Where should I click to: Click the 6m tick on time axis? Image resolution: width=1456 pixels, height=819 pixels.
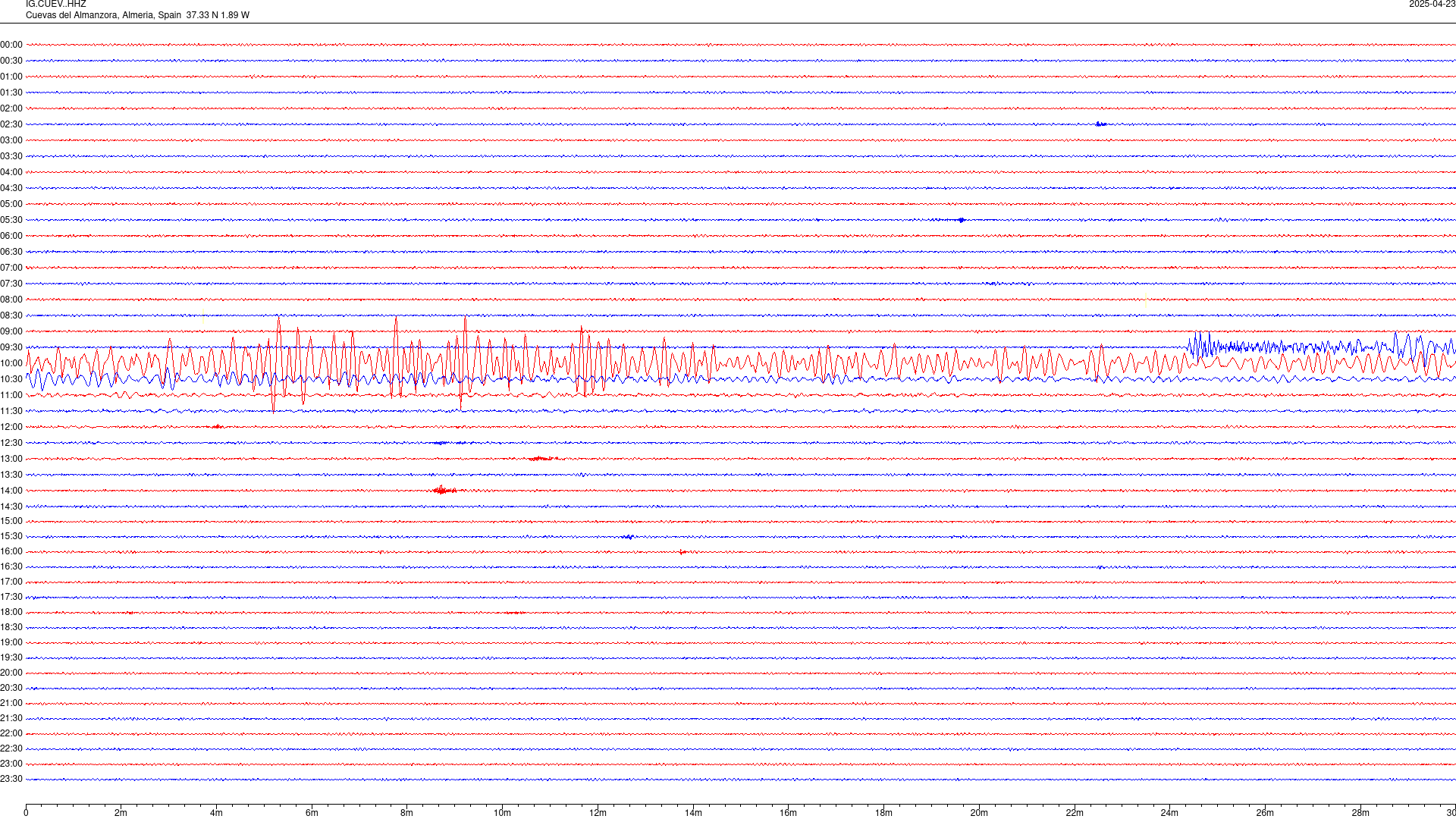coord(312,813)
